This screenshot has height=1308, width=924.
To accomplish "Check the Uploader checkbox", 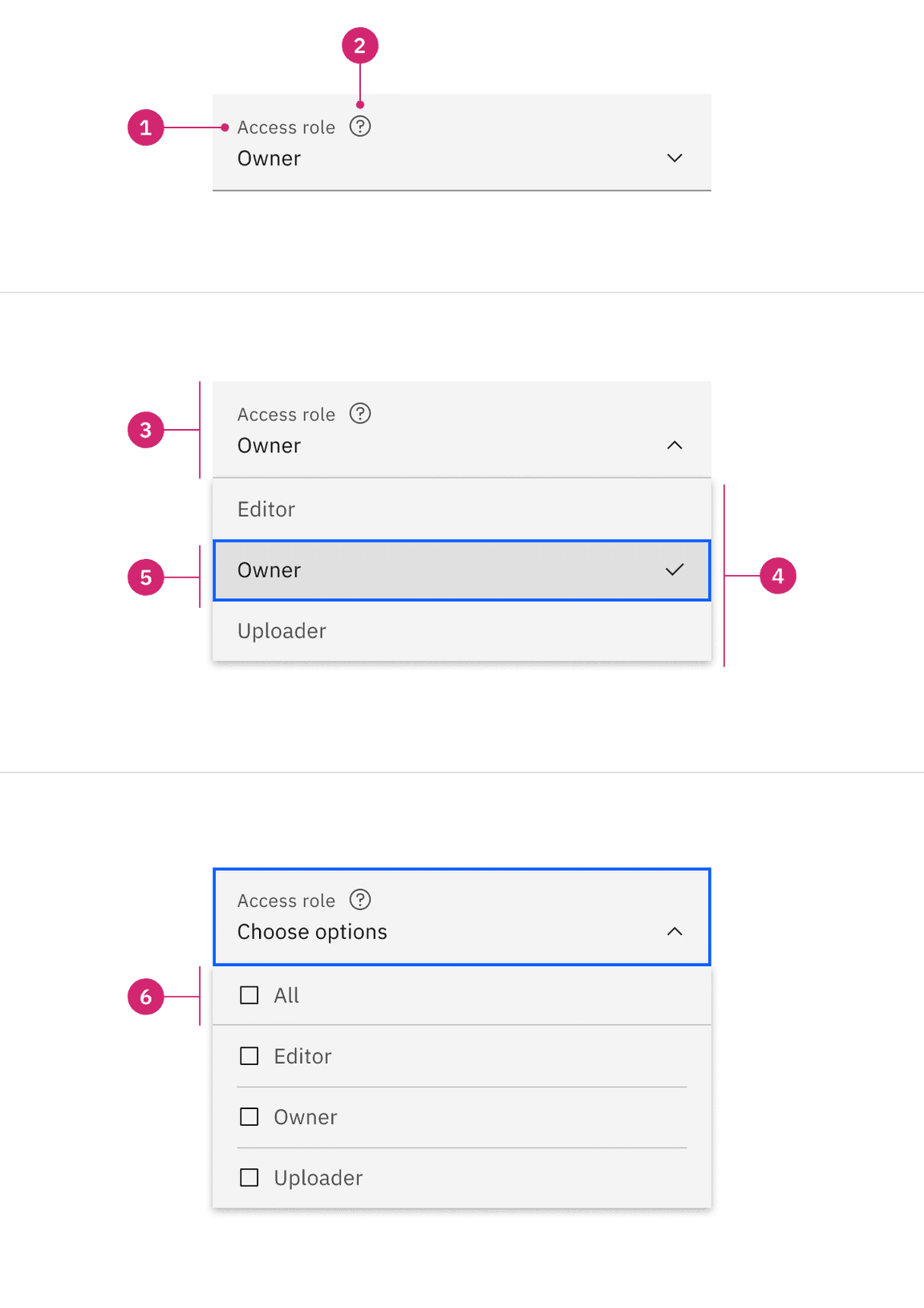I will pyautogui.click(x=249, y=1177).
